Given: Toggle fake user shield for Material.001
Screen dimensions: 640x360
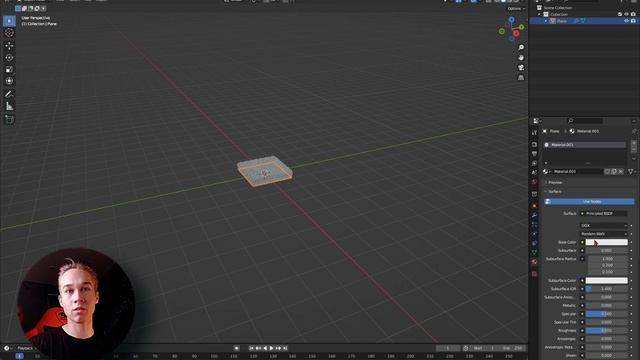Looking at the screenshot, I should 607,172.
